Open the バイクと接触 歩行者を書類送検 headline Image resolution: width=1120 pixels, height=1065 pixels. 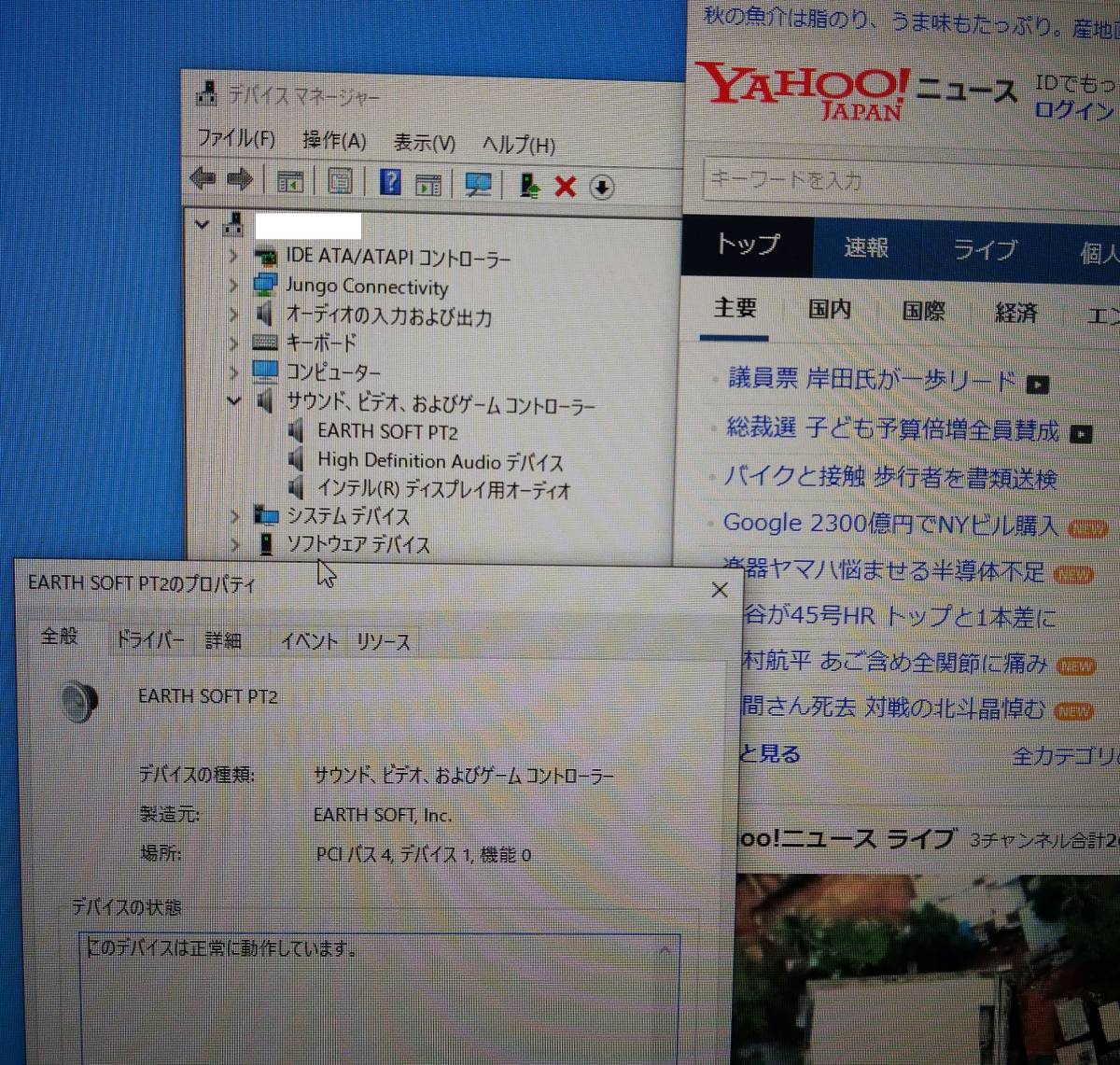coord(890,478)
